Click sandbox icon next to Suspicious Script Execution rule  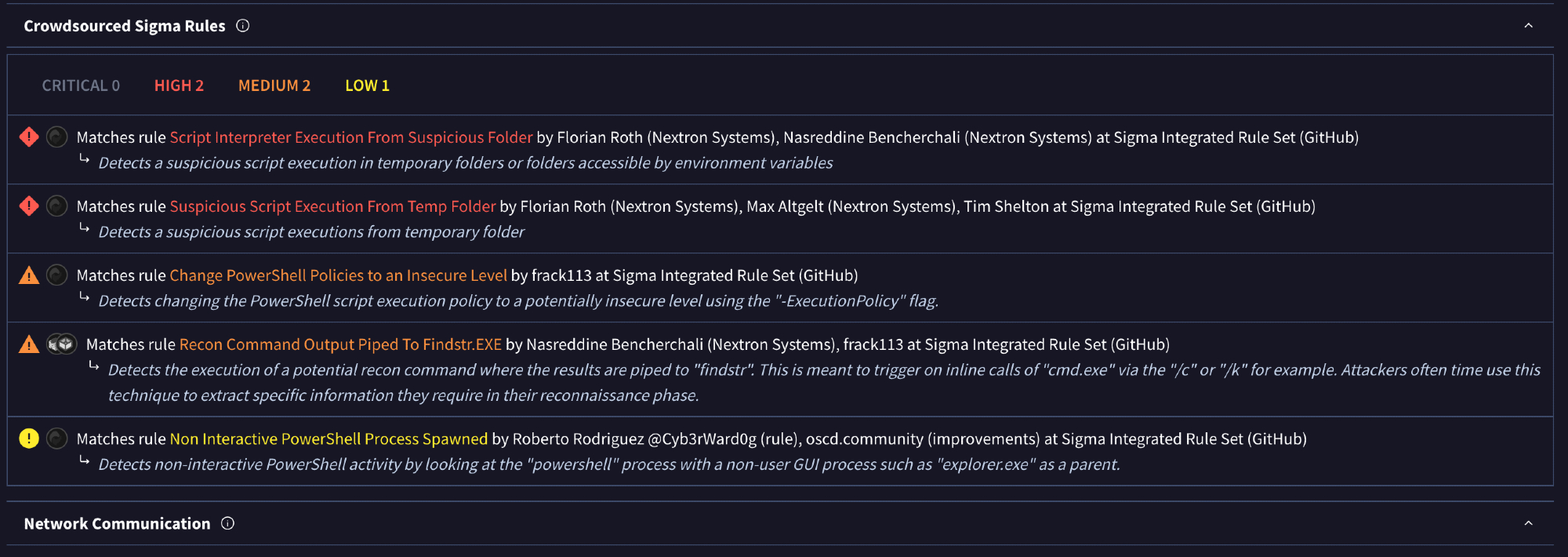click(x=57, y=206)
